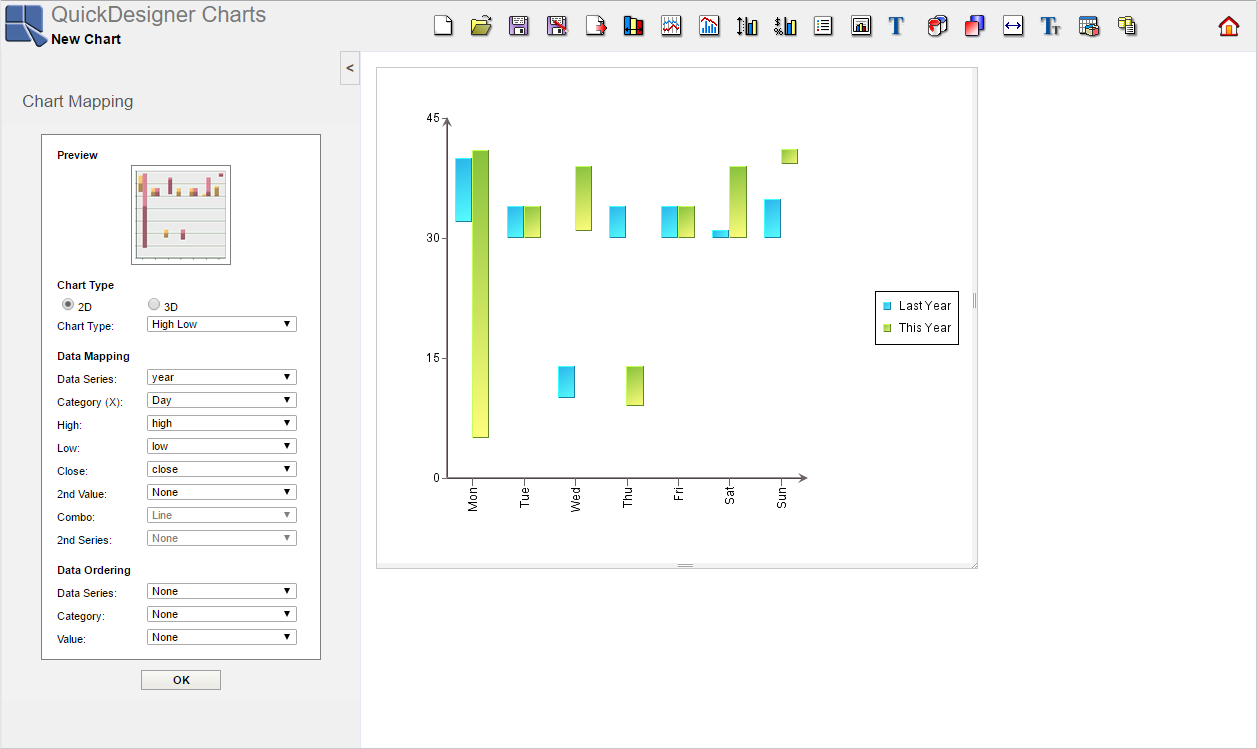Image resolution: width=1257 pixels, height=749 pixels.
Task: Select the large blue T text icon
Action: coord(896,26)
